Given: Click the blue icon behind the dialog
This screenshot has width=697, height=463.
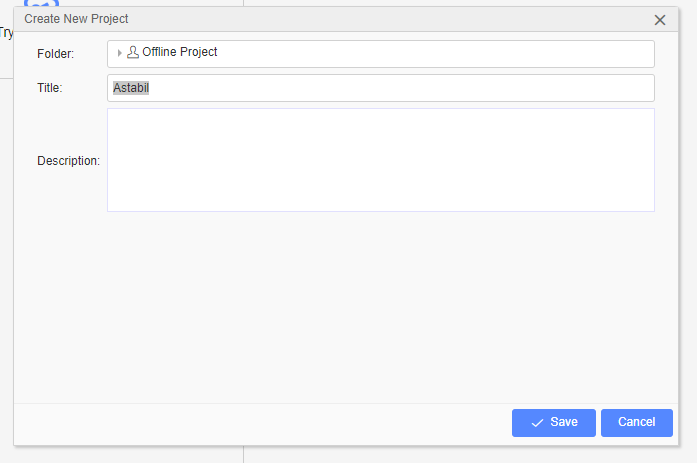Looking at the screenshot, I should tap(41, 4).
